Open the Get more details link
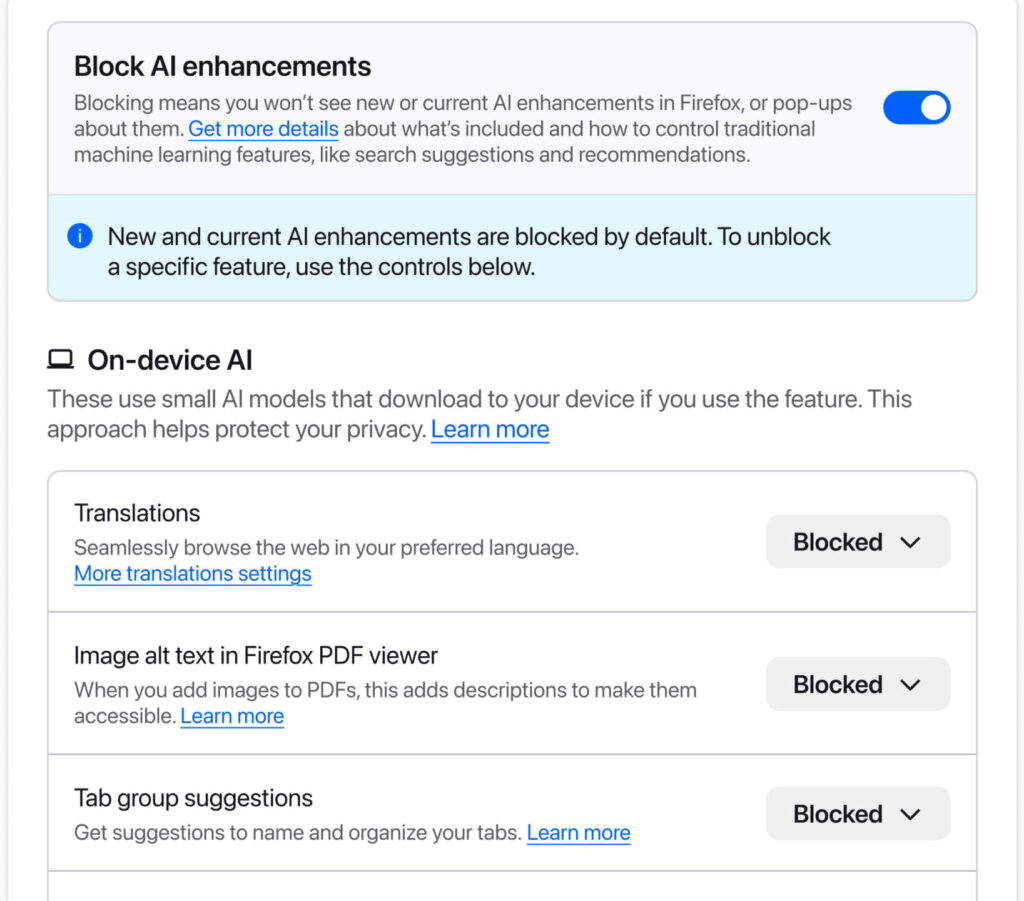 [x=263, y=129]
